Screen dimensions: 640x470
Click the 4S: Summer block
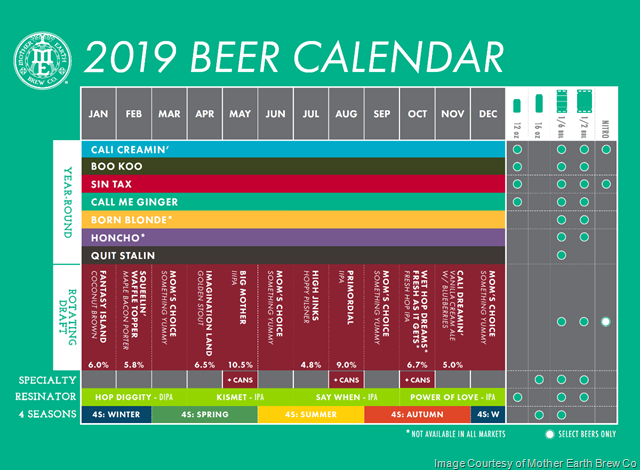311,415
